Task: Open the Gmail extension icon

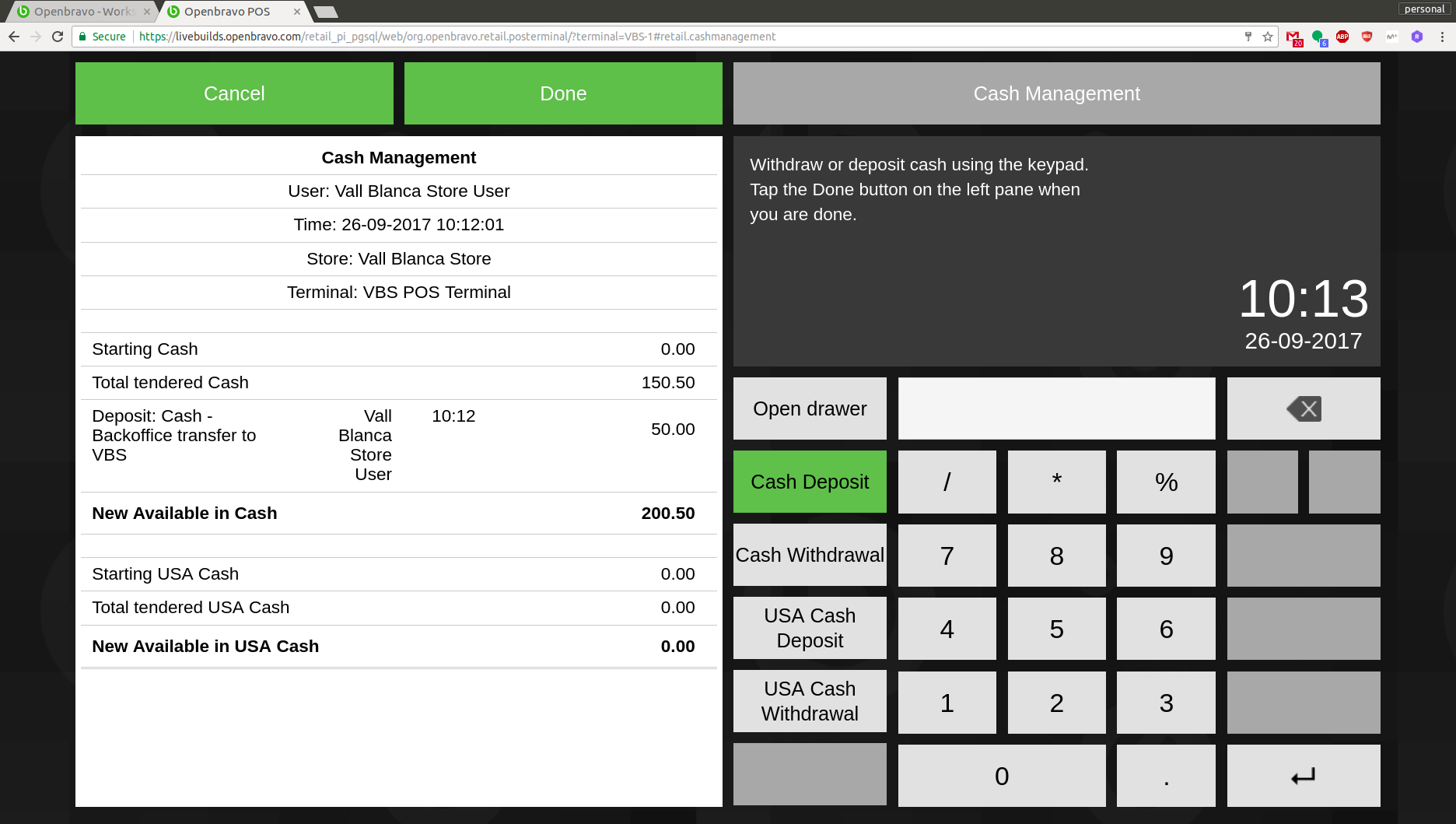Action: click(1293, 37)
